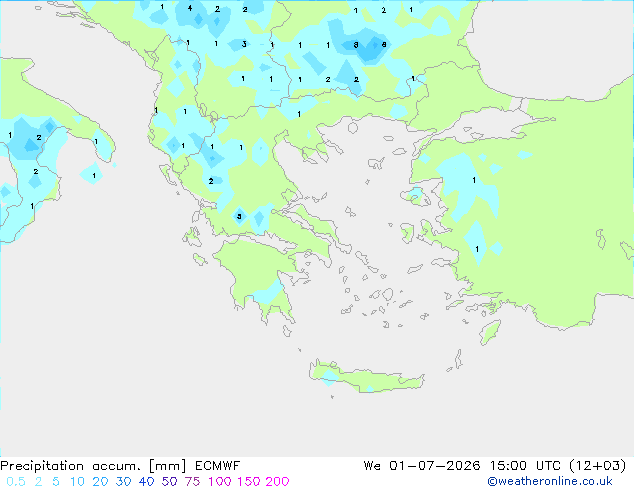
Task: Click the 'Precipitation accum. [mm]' title text
Action: click(93, 466)
